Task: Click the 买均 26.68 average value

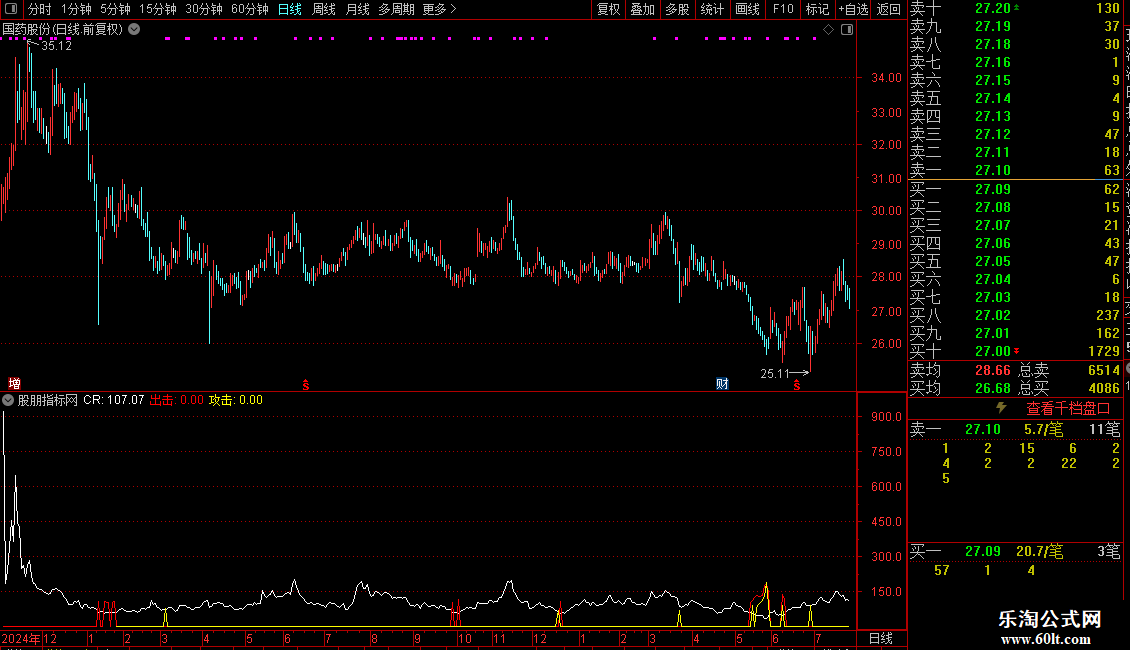Action: coord(992,388)
